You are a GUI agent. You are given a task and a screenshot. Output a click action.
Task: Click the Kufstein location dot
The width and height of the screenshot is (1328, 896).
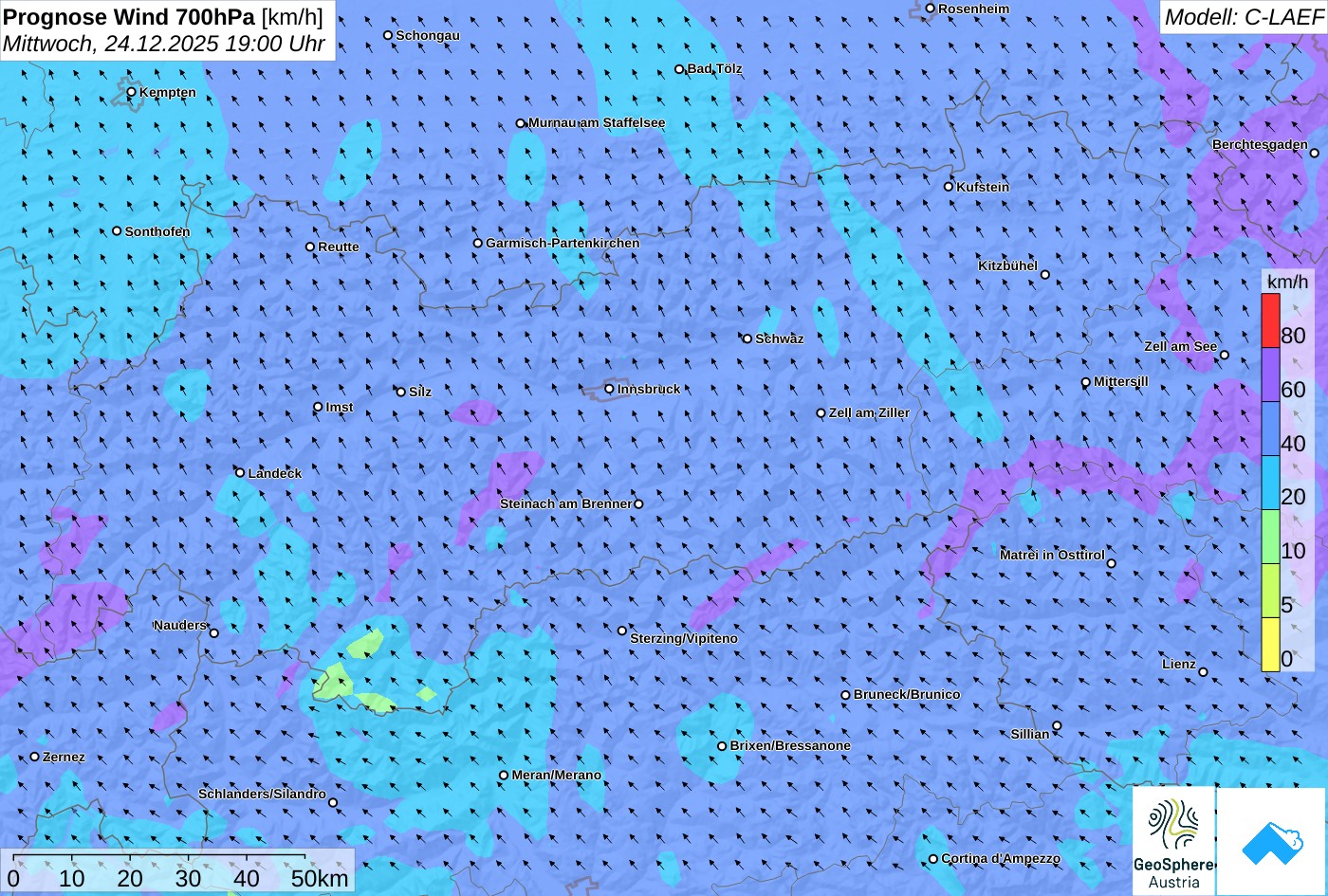pyautogui.click(x=949, y=187)
